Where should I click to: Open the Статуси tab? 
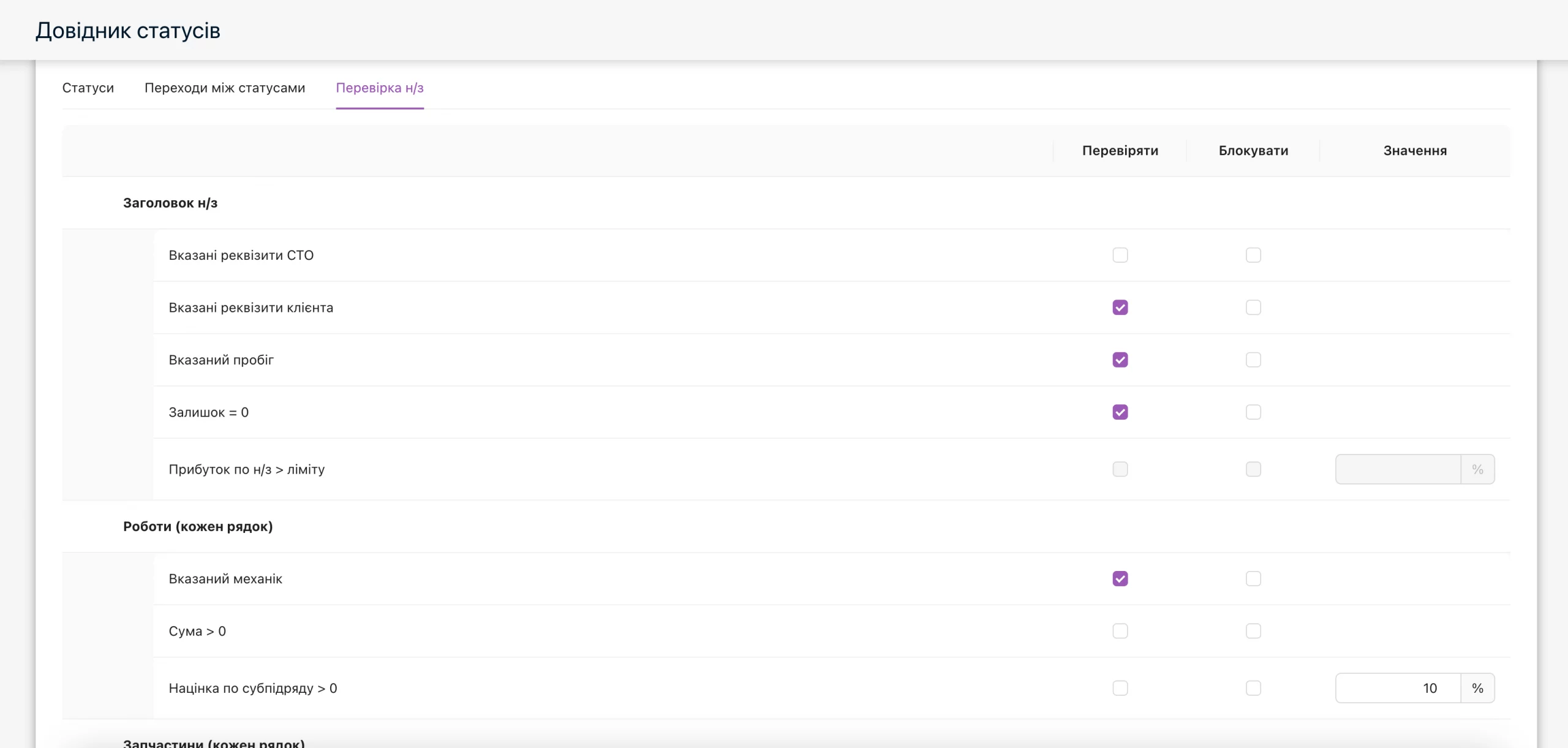[88, 88]
